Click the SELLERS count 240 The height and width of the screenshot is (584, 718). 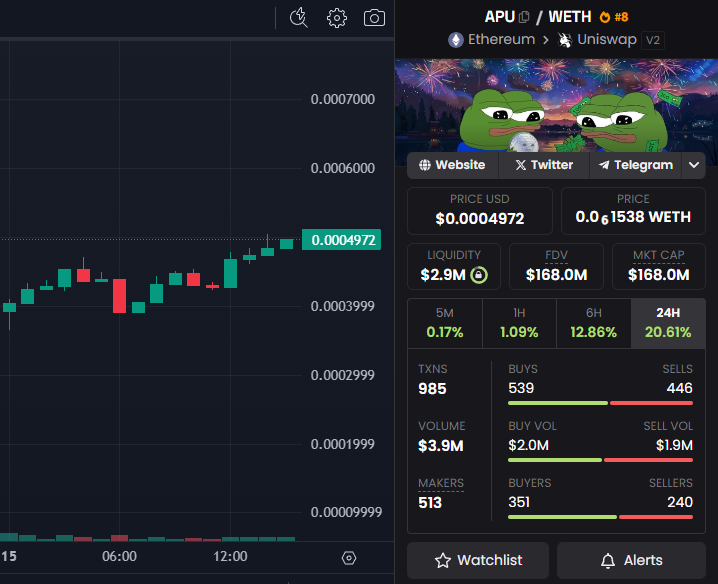[x=680, y=502]
